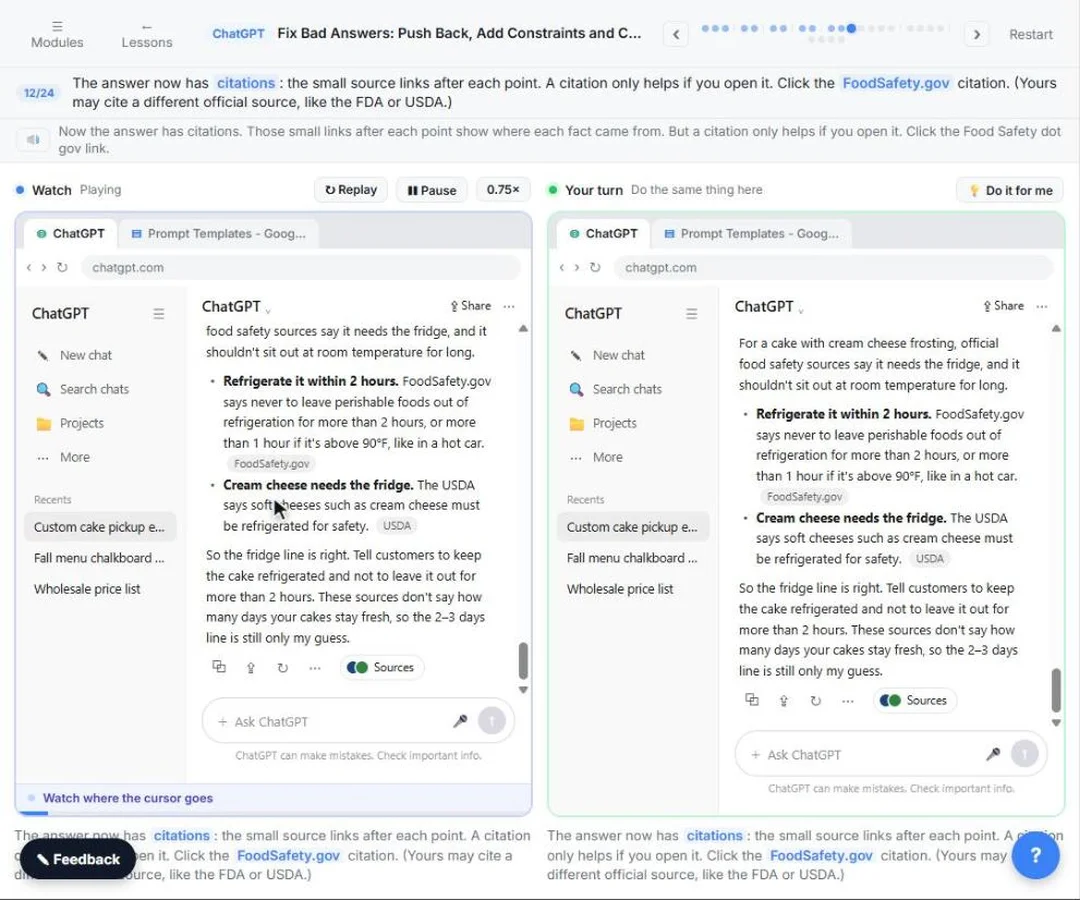Copy the response in the Your turn pane
Image resolution: width=1080 pixels, height=900 pixels.
point(752,700)
